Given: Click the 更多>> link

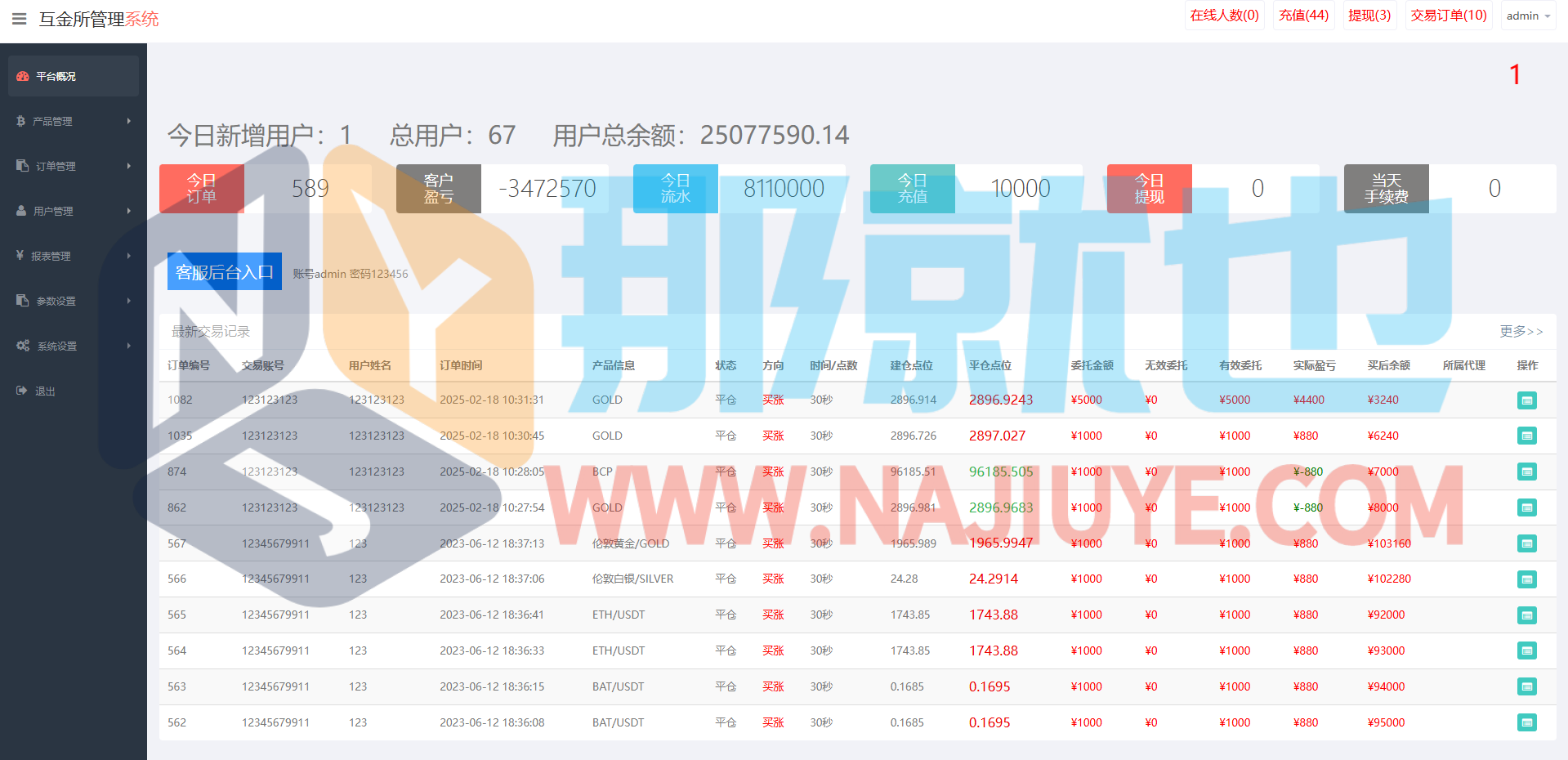Looking at the screenshot, I should [x=1521, y=331].
